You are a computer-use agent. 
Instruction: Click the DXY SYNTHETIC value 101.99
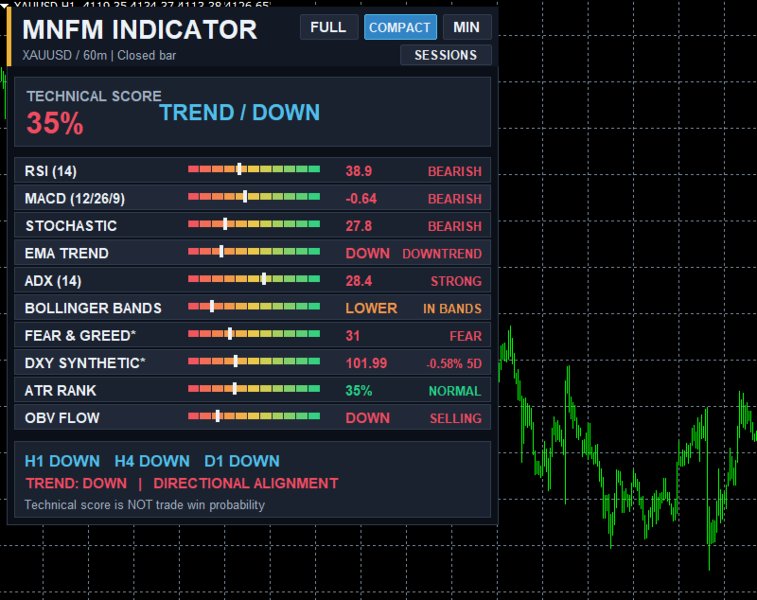pos(366,363)
